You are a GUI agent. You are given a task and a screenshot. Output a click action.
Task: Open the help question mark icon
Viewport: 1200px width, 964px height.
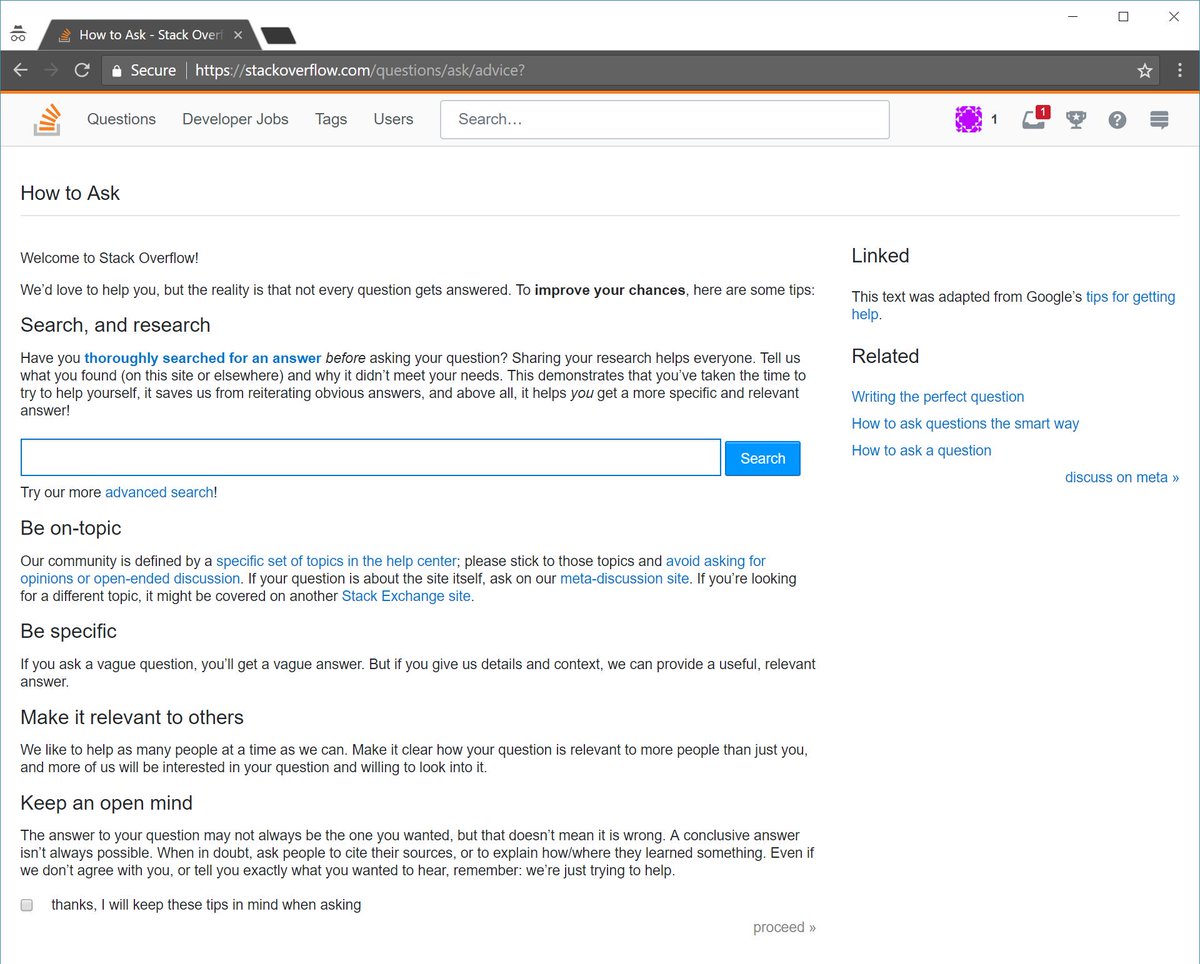click(1117, 120)
